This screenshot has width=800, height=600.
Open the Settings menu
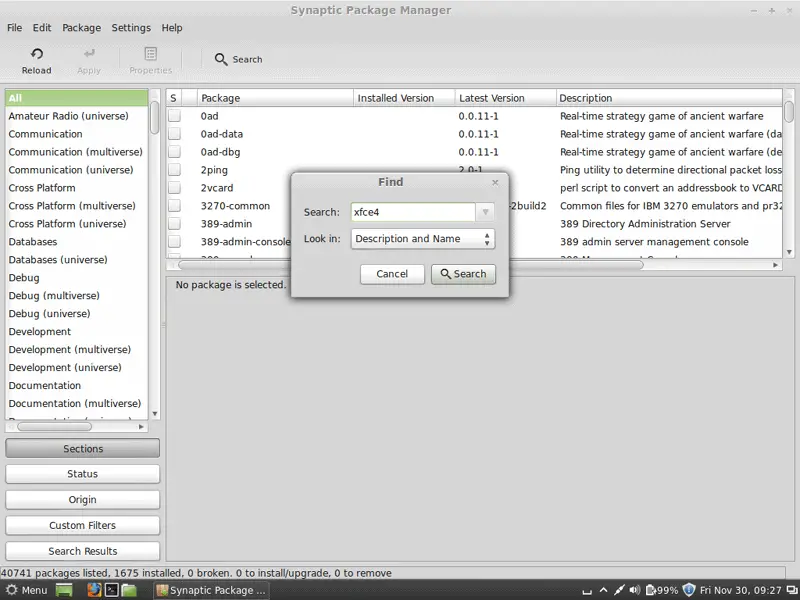tap(131, 28)
